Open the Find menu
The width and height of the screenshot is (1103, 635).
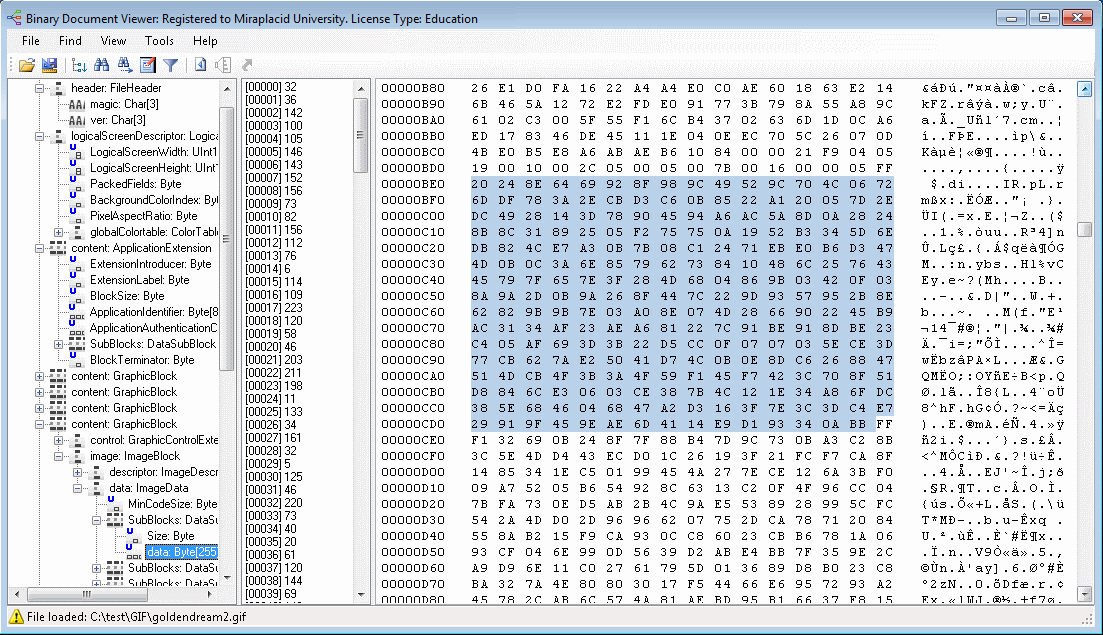tap(70, 41)
